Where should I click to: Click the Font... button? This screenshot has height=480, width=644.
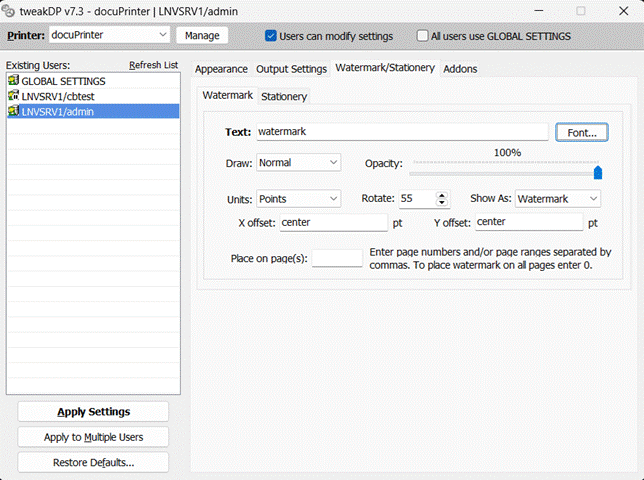coord(581,132)
